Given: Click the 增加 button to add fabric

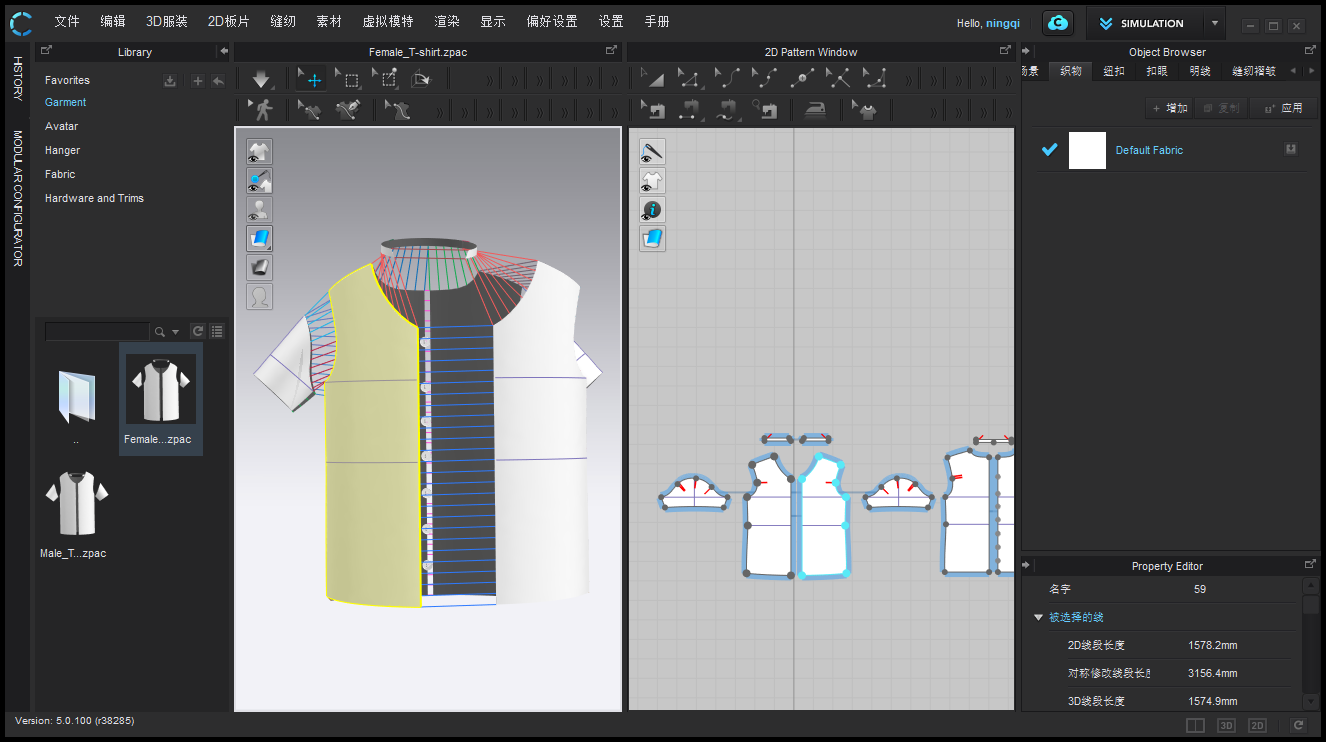Looking at the screenshot, I should [1170, 108].
